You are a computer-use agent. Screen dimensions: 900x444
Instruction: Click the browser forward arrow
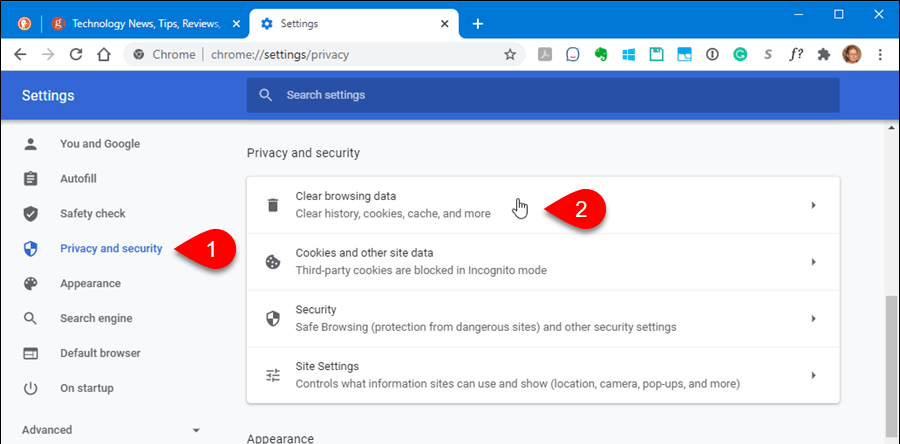tap(48, 54)
